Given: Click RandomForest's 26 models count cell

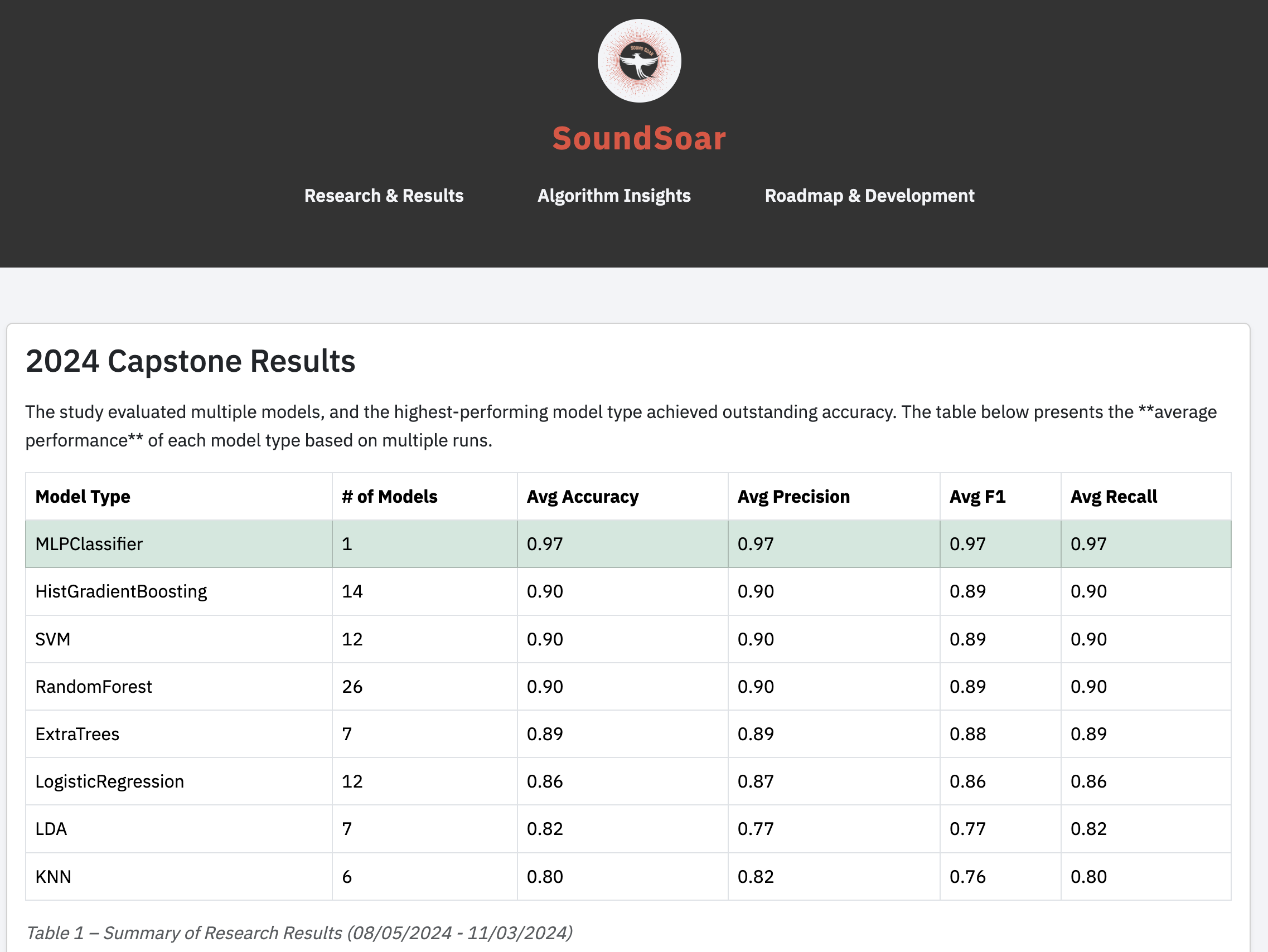Looking at the screenshot, I should 352,687.
